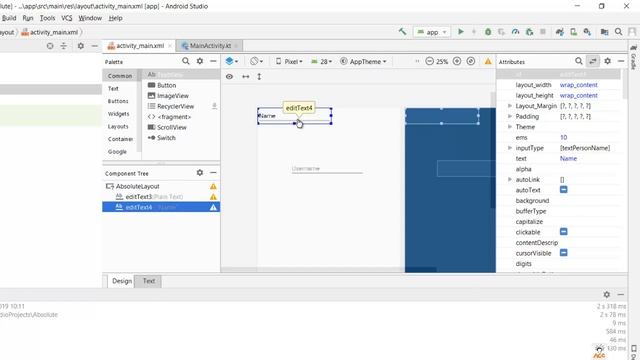Open the Run menu

[x=28, y=18]
